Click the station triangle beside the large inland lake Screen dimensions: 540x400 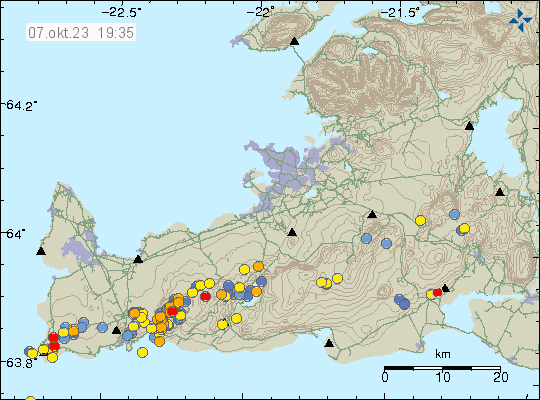(469, 126)
